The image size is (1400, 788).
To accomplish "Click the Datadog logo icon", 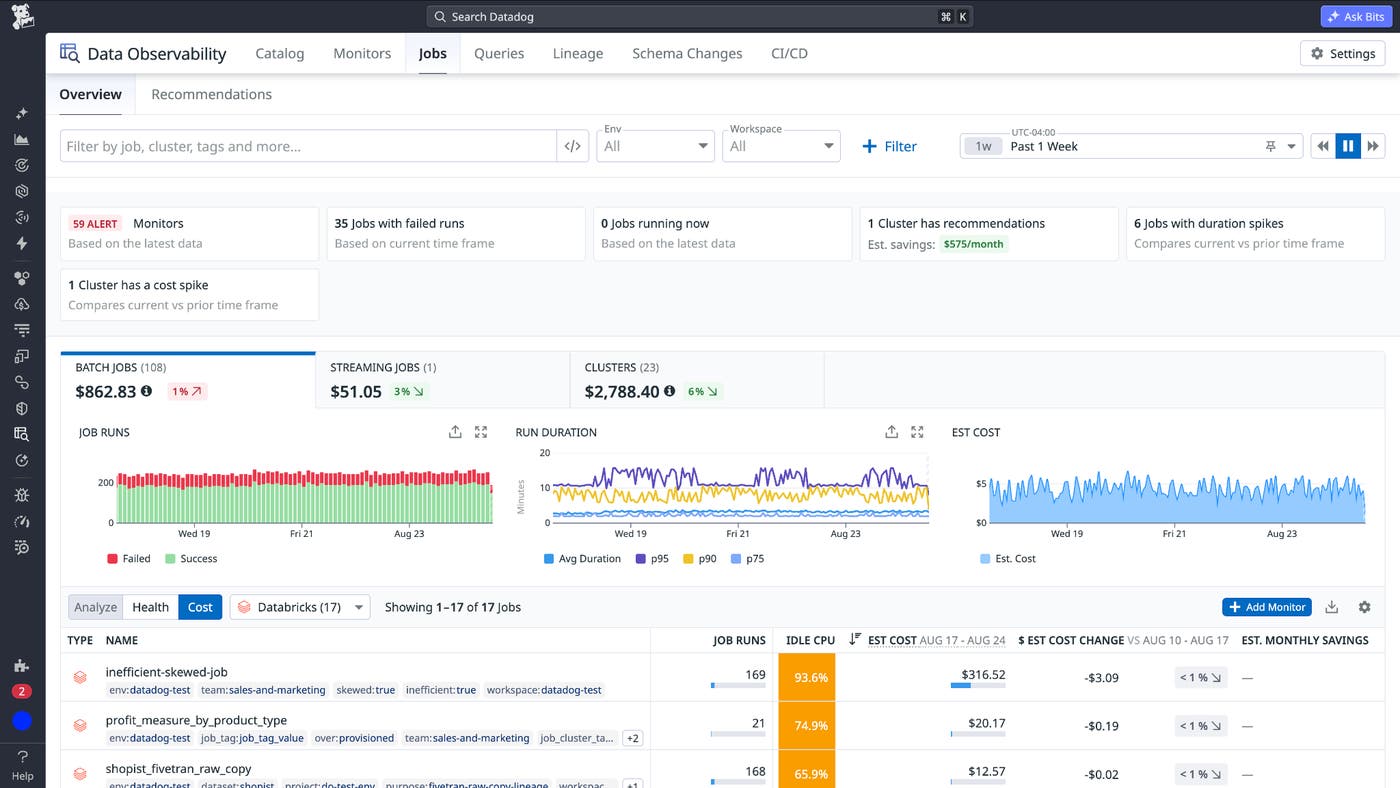I will point(22,16).
